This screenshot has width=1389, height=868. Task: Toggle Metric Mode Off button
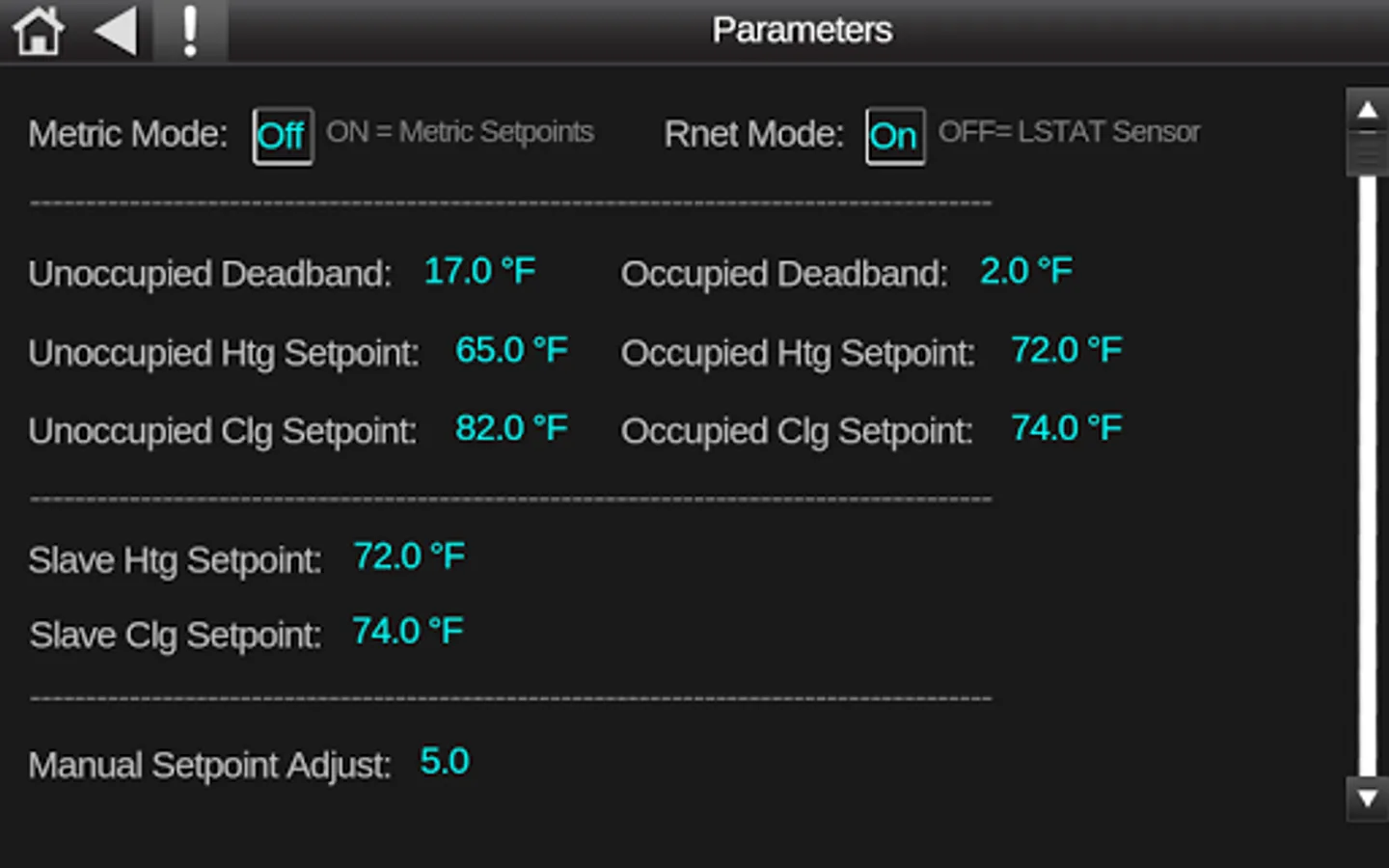tap(282, 136)
